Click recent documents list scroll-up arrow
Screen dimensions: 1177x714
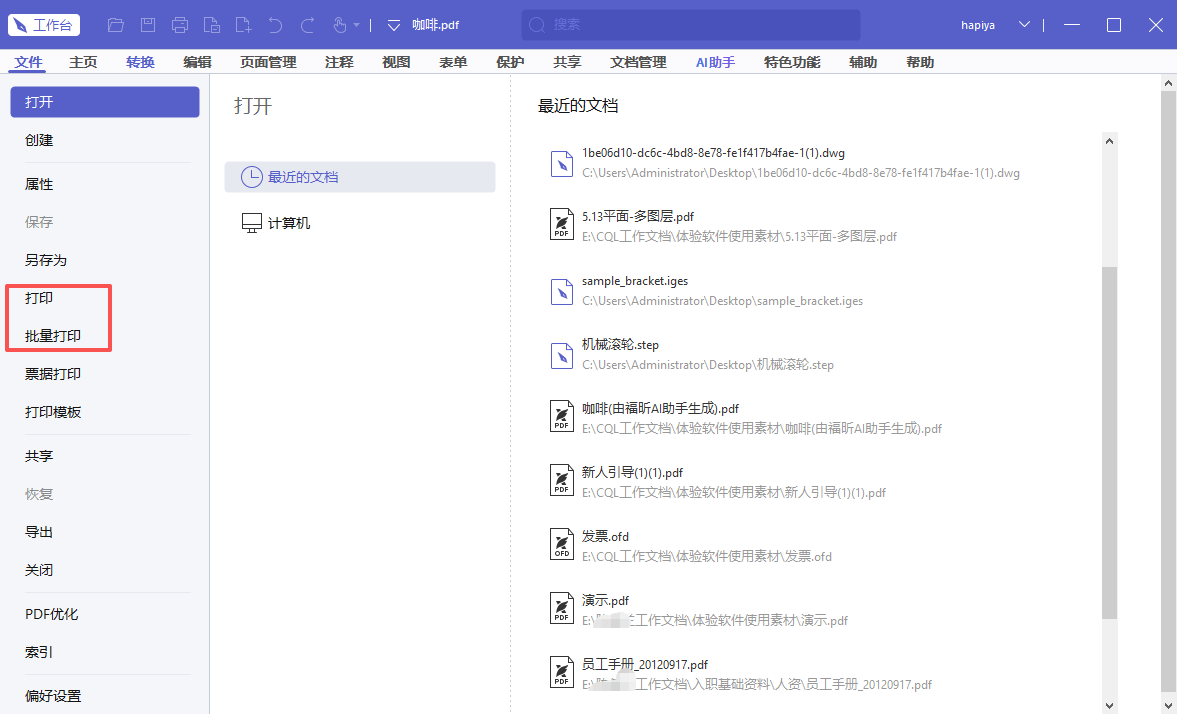point(1109,141)
